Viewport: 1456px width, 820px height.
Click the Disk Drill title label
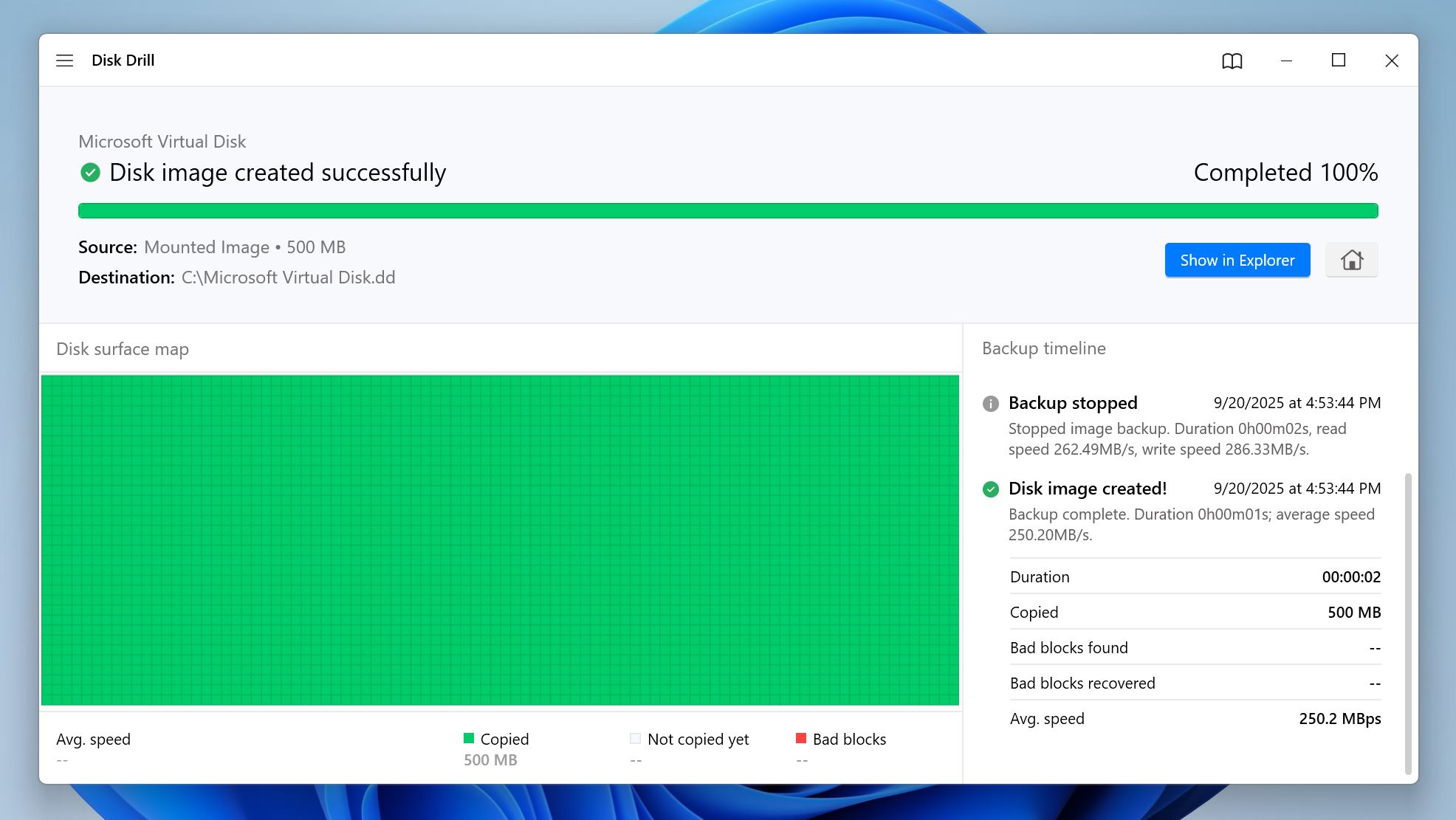click(123, 61)
